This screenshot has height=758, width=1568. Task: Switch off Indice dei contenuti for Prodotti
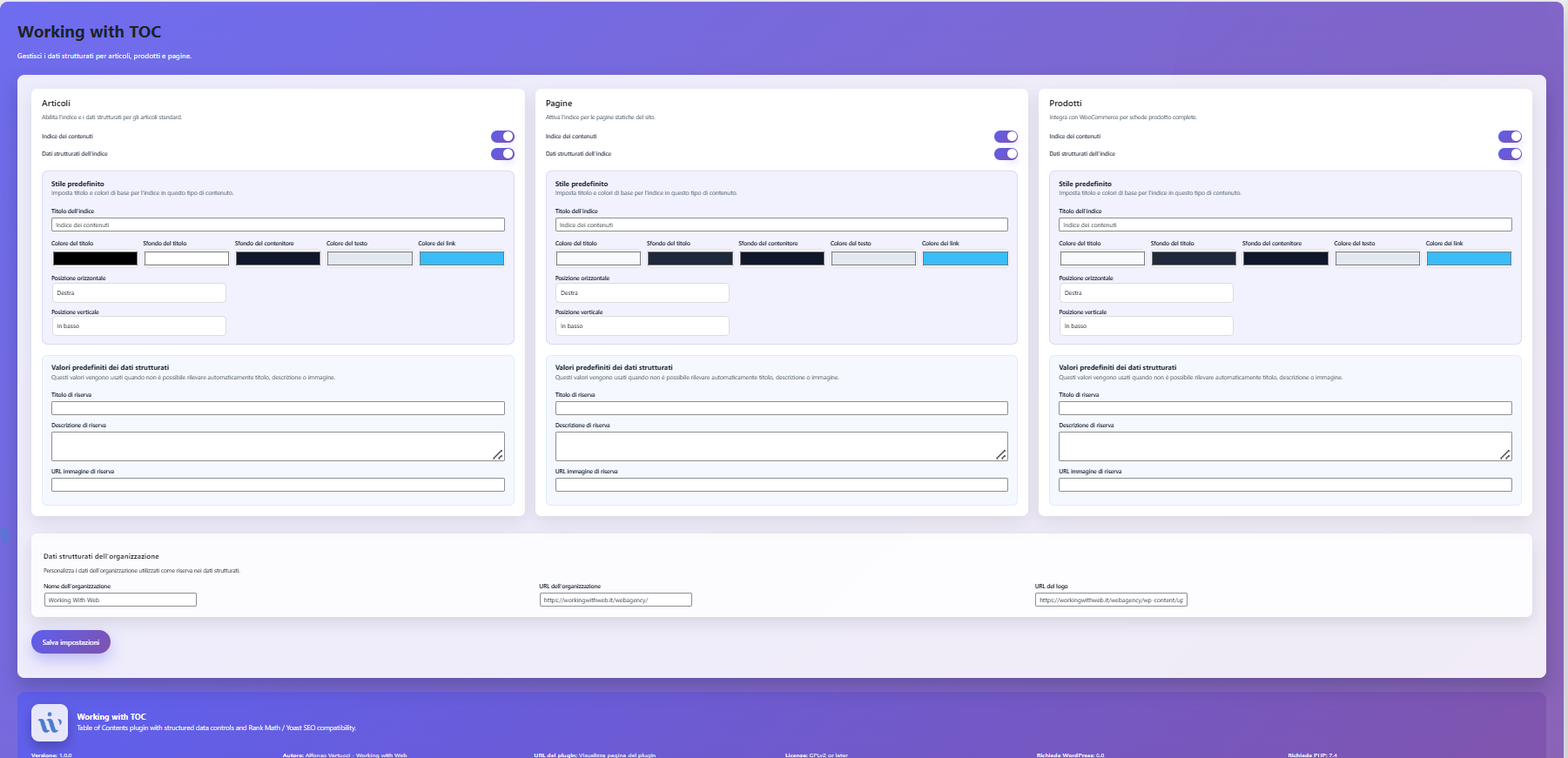point(1510,137)
